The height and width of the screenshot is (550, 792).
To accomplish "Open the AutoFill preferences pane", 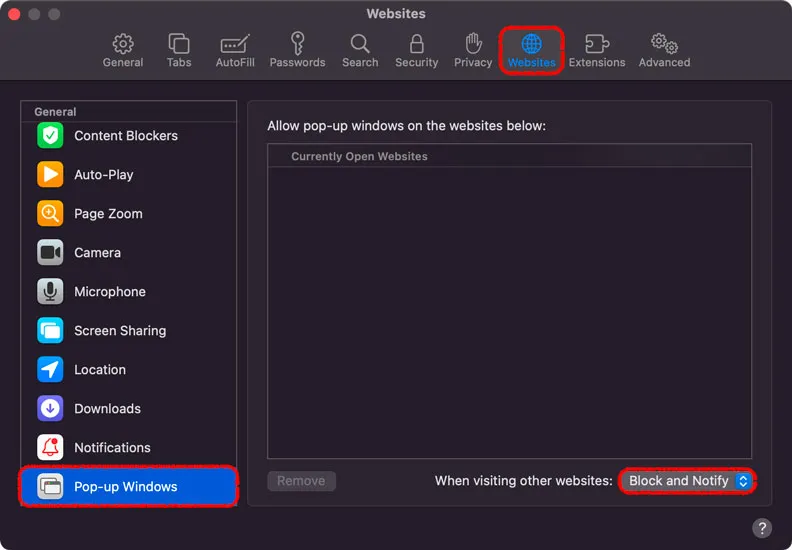I will [x=235, y=51].
